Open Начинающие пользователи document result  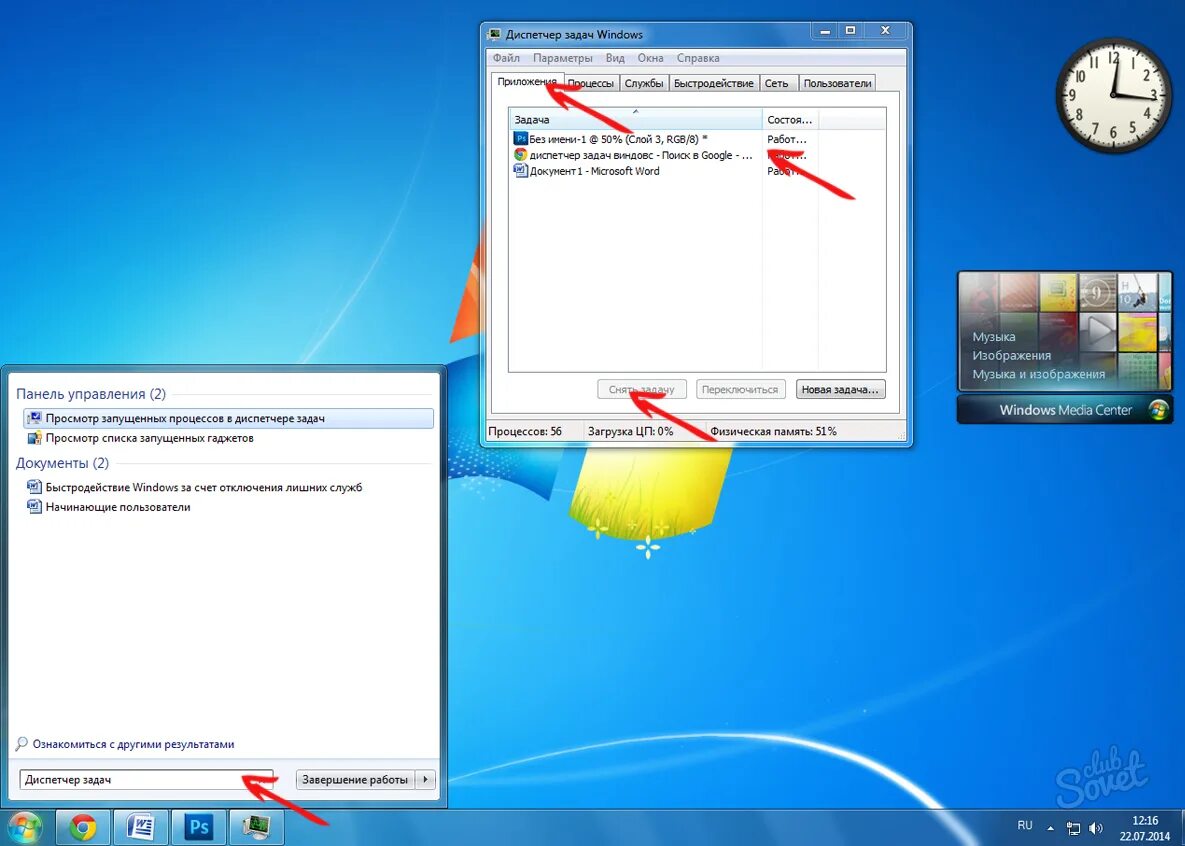pos(118,507)
